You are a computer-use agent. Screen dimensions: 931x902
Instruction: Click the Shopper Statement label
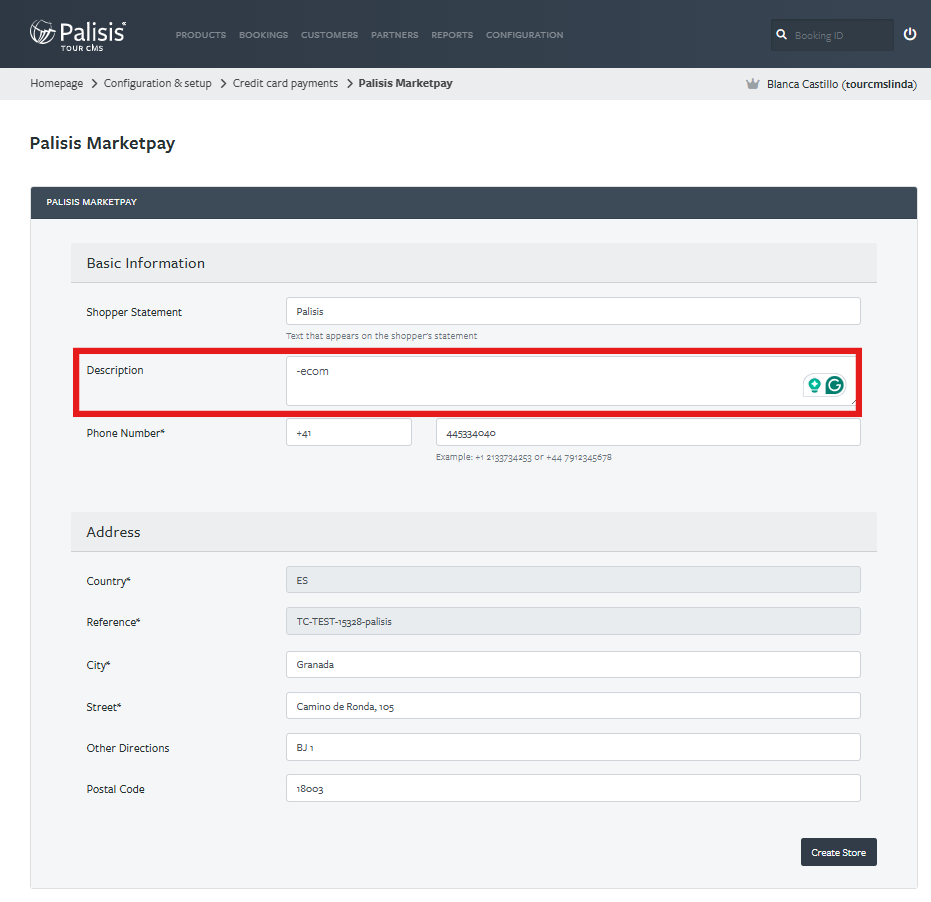pos(134,312)
